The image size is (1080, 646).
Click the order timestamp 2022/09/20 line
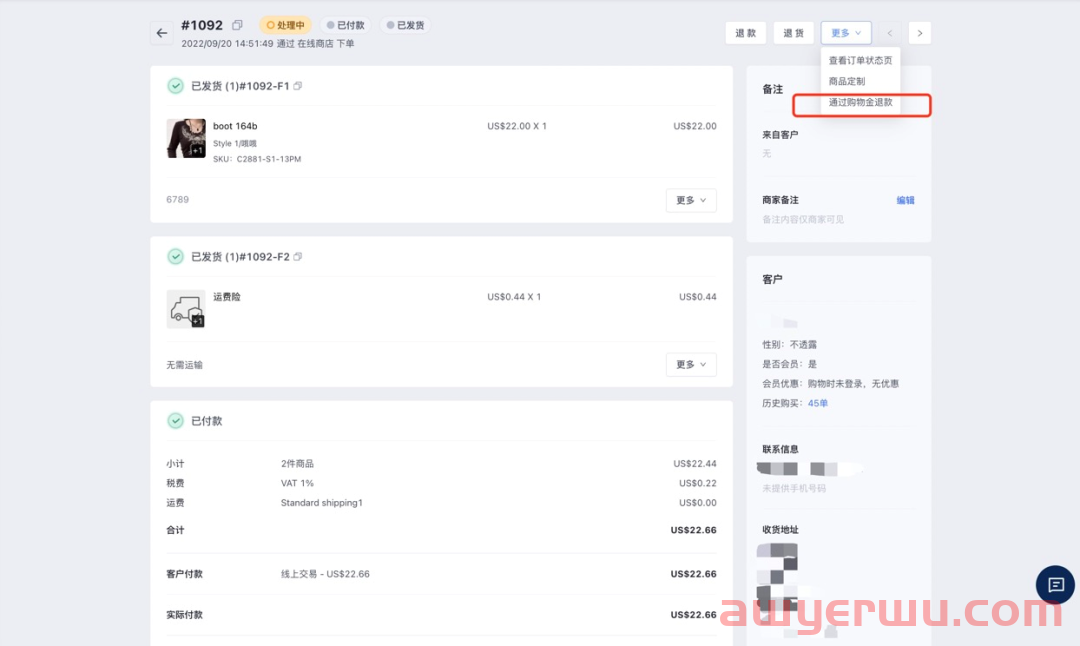268,43
